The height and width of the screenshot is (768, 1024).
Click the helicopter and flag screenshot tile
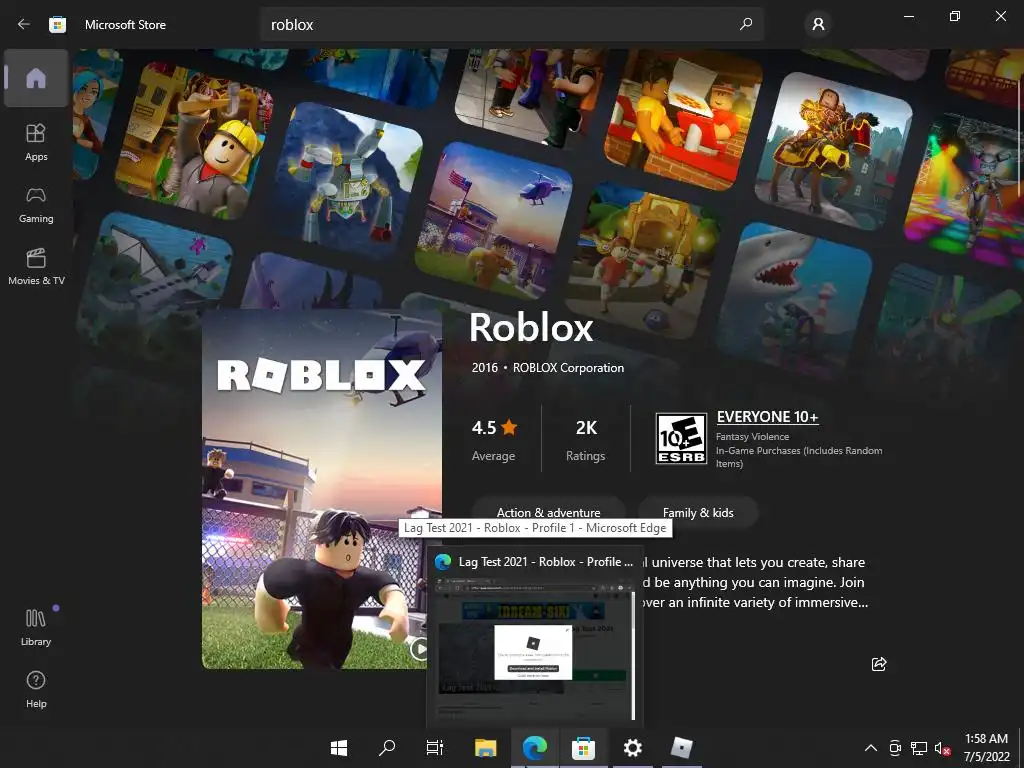[x=494, y=221]
